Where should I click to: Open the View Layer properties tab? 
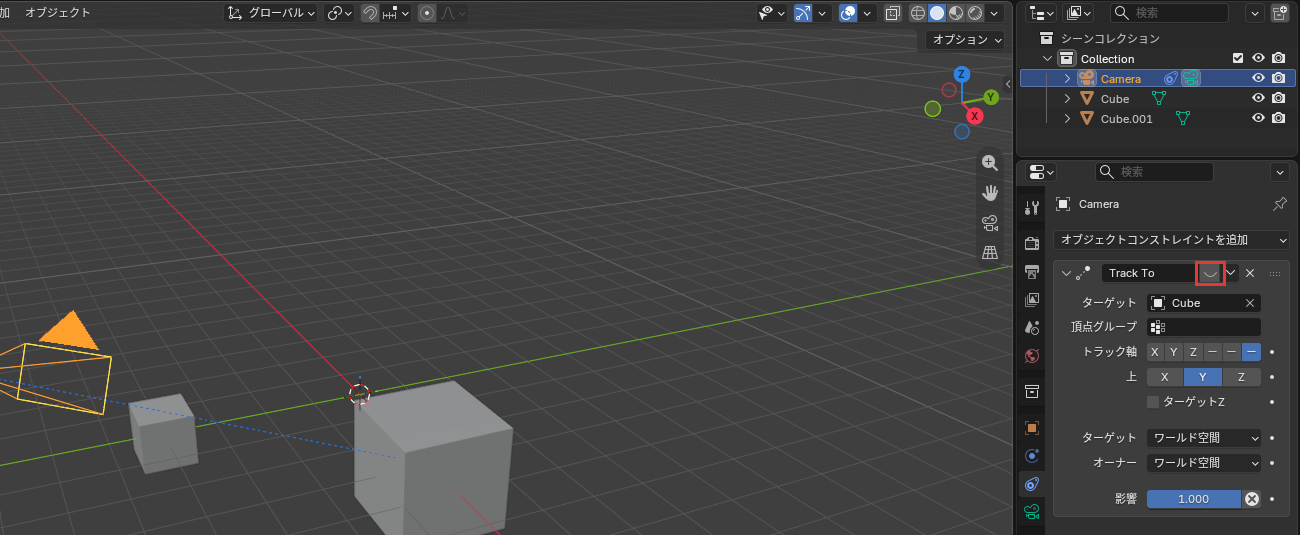[x=1032, y=299]
